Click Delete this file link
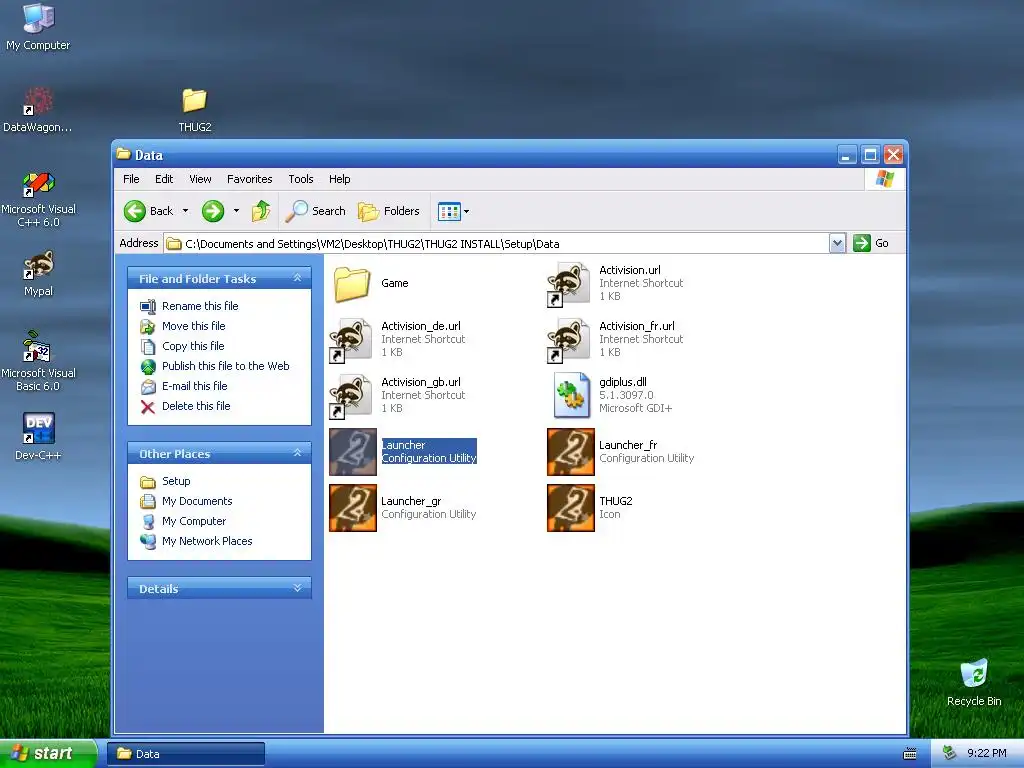This screenshot has height=768, width=1024. click(x=196, y=406)
